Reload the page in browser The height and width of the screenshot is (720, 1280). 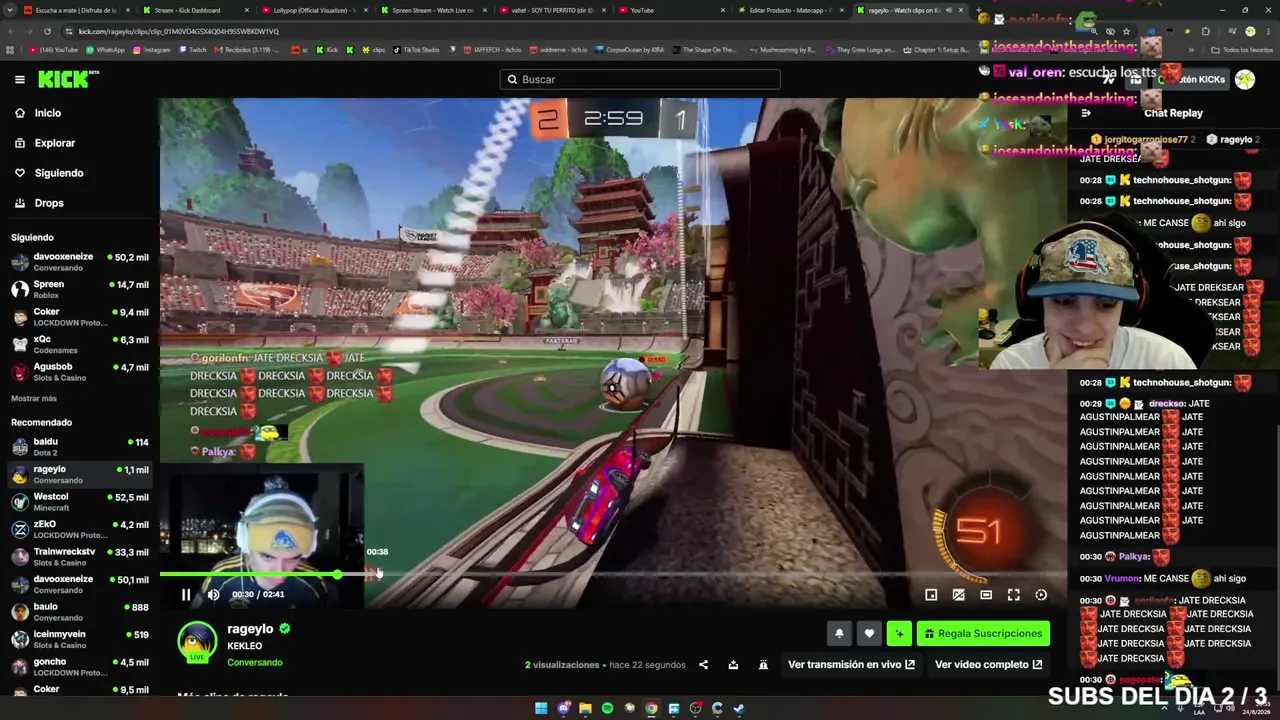point(47,31)
